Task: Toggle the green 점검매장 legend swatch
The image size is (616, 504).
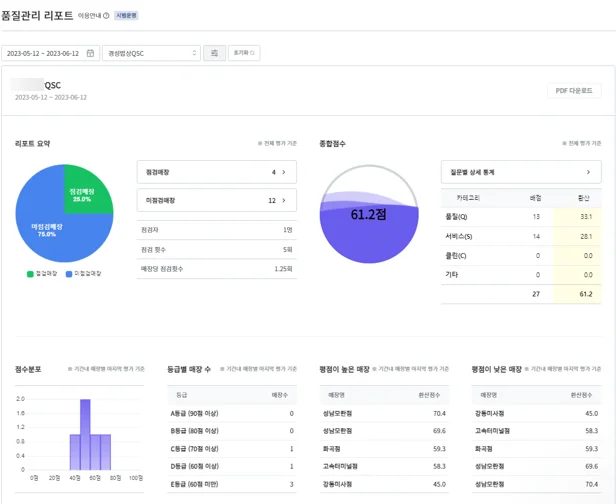Action: click(x=30, y=274)
